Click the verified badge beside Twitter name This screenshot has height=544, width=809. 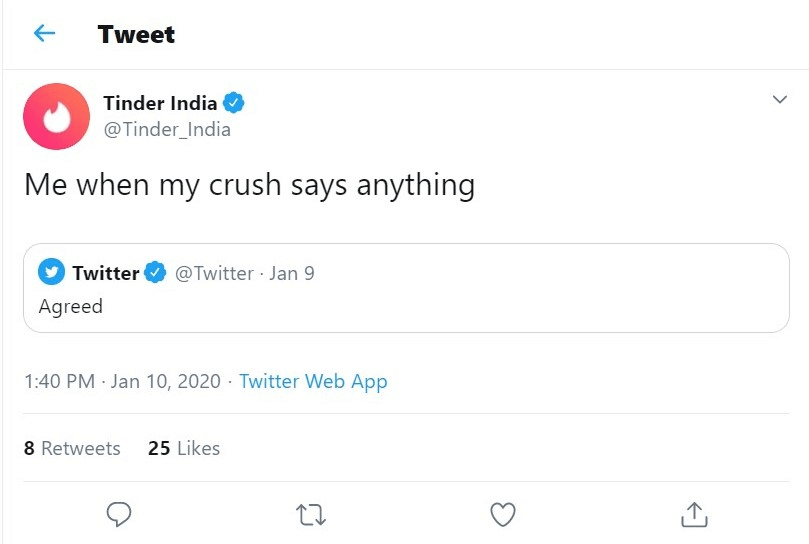(x=155, y=273)
